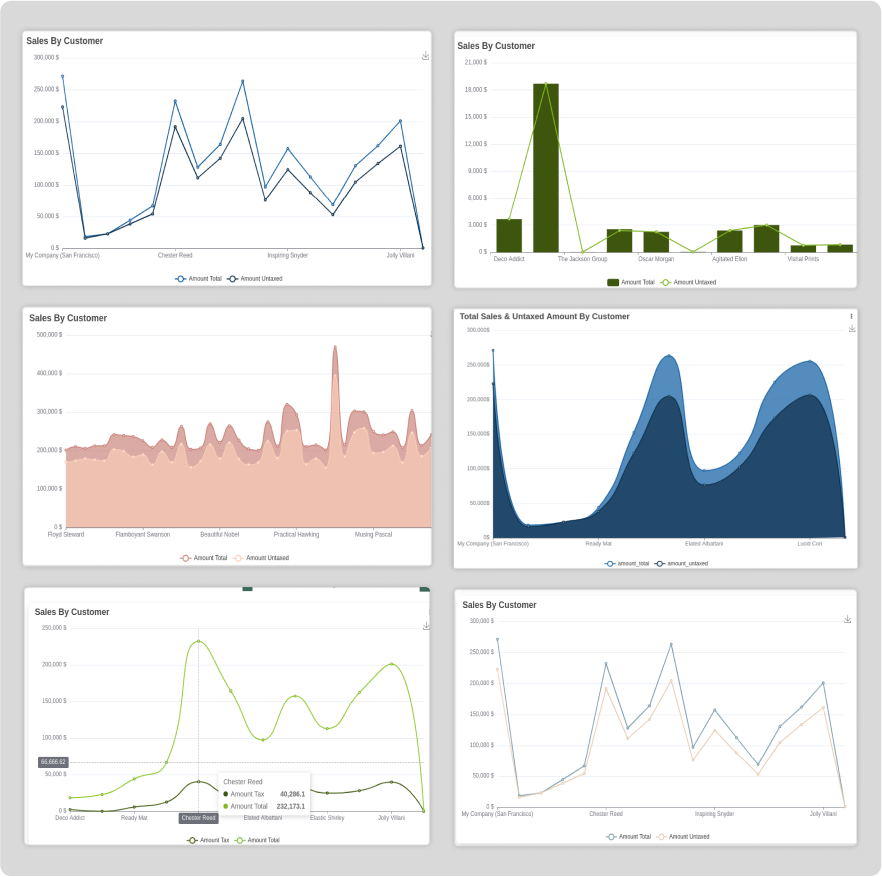Click the Chester Reed axis label highlight
882x877 pixels.
[198, 818]
